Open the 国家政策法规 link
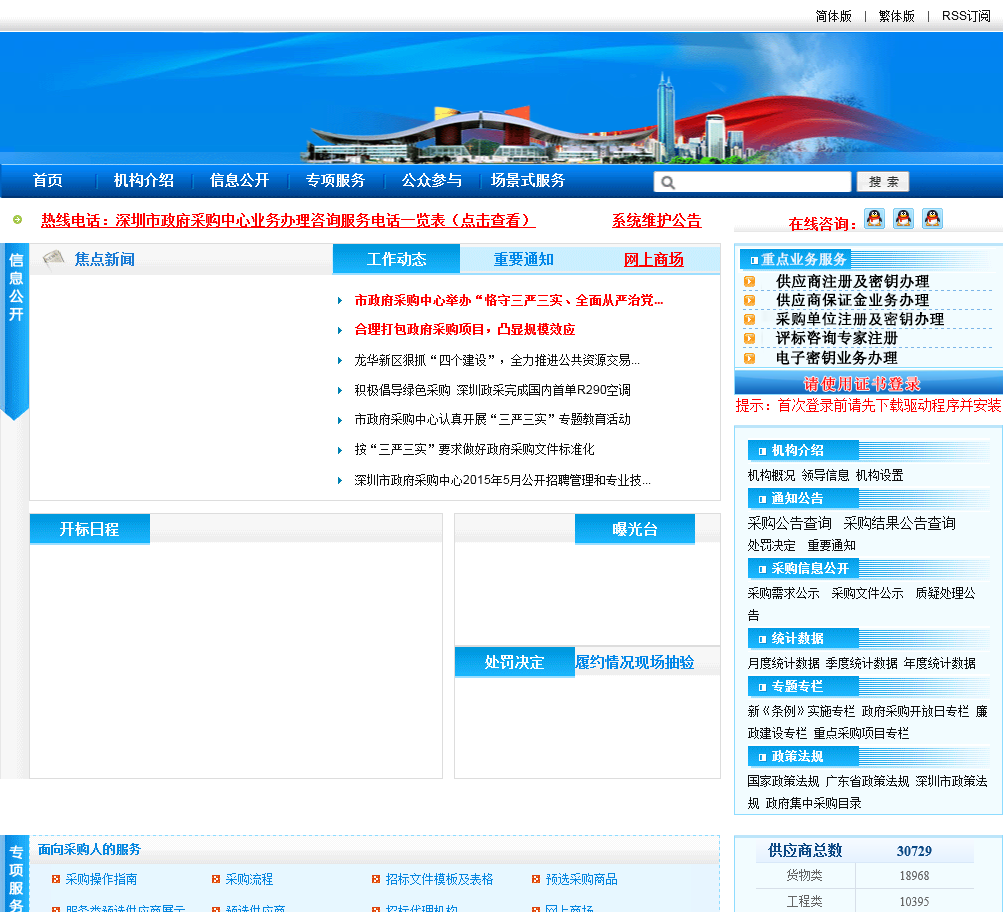This screenshot has height=912, width=1003. coord(784,781)
